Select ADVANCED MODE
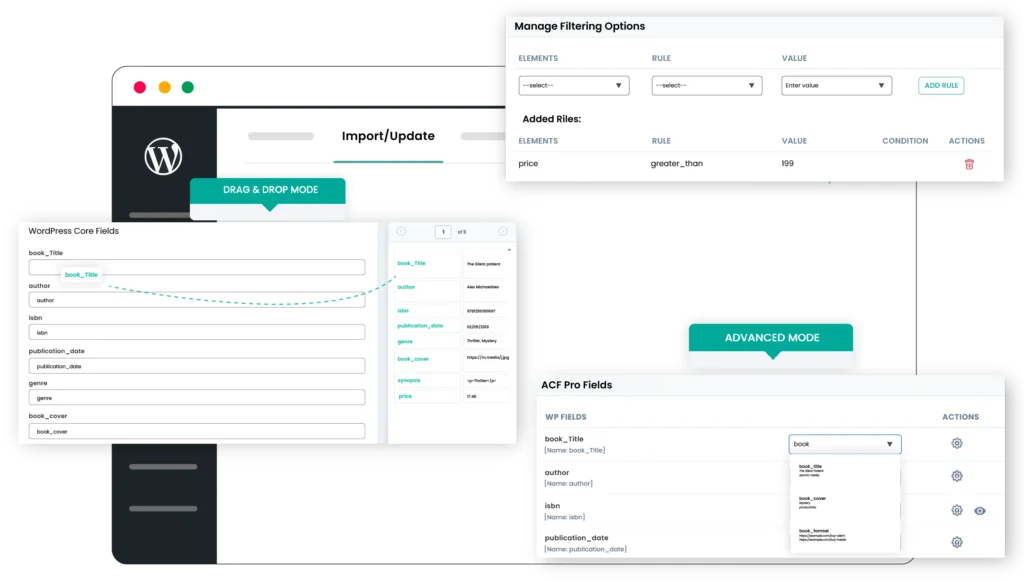 click(x=770, y=338)
